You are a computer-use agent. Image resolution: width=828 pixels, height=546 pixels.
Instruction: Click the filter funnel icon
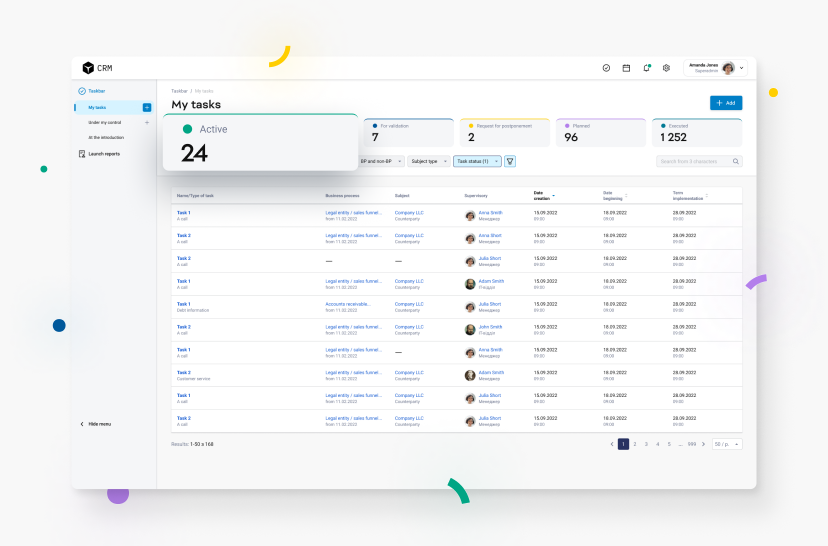(510, 161)
